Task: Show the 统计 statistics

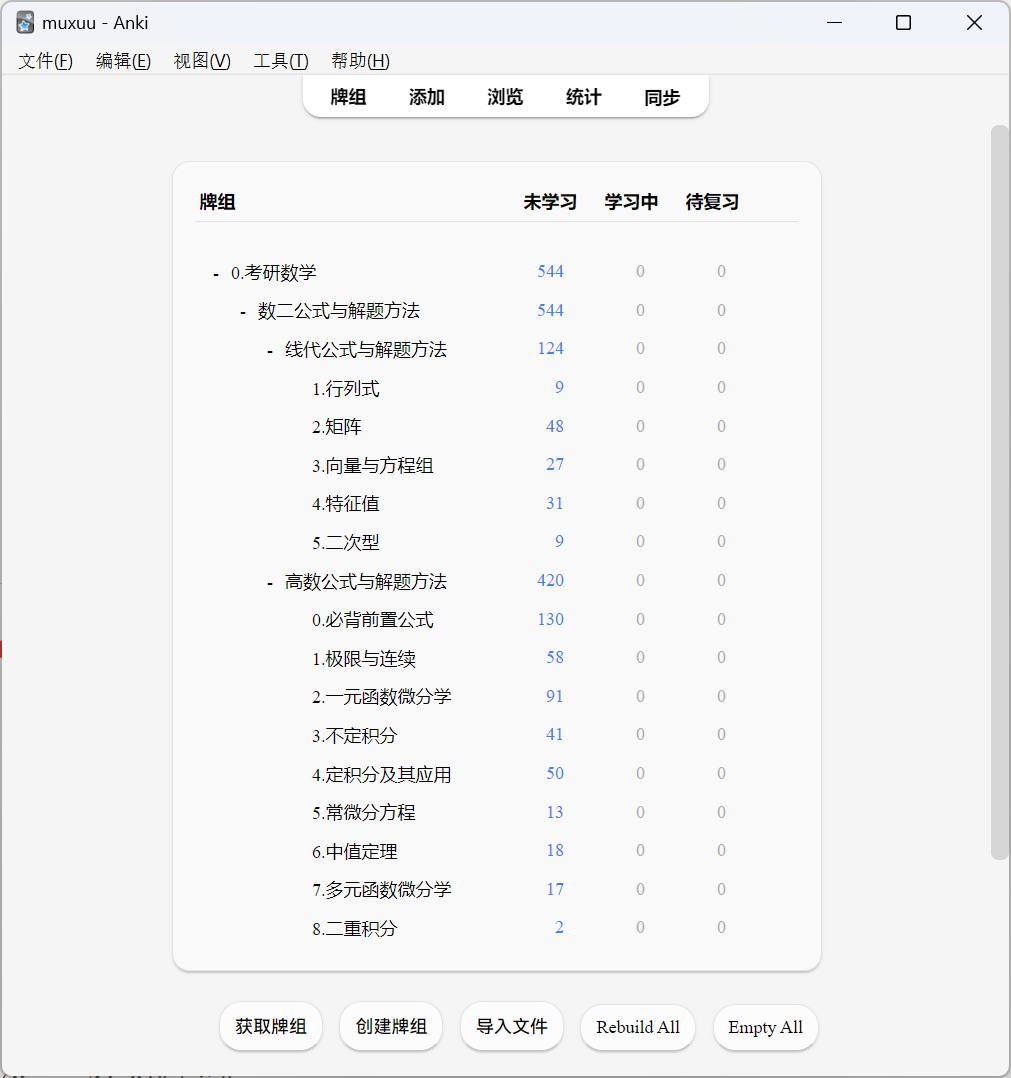Action: click(x=584, y=97)
